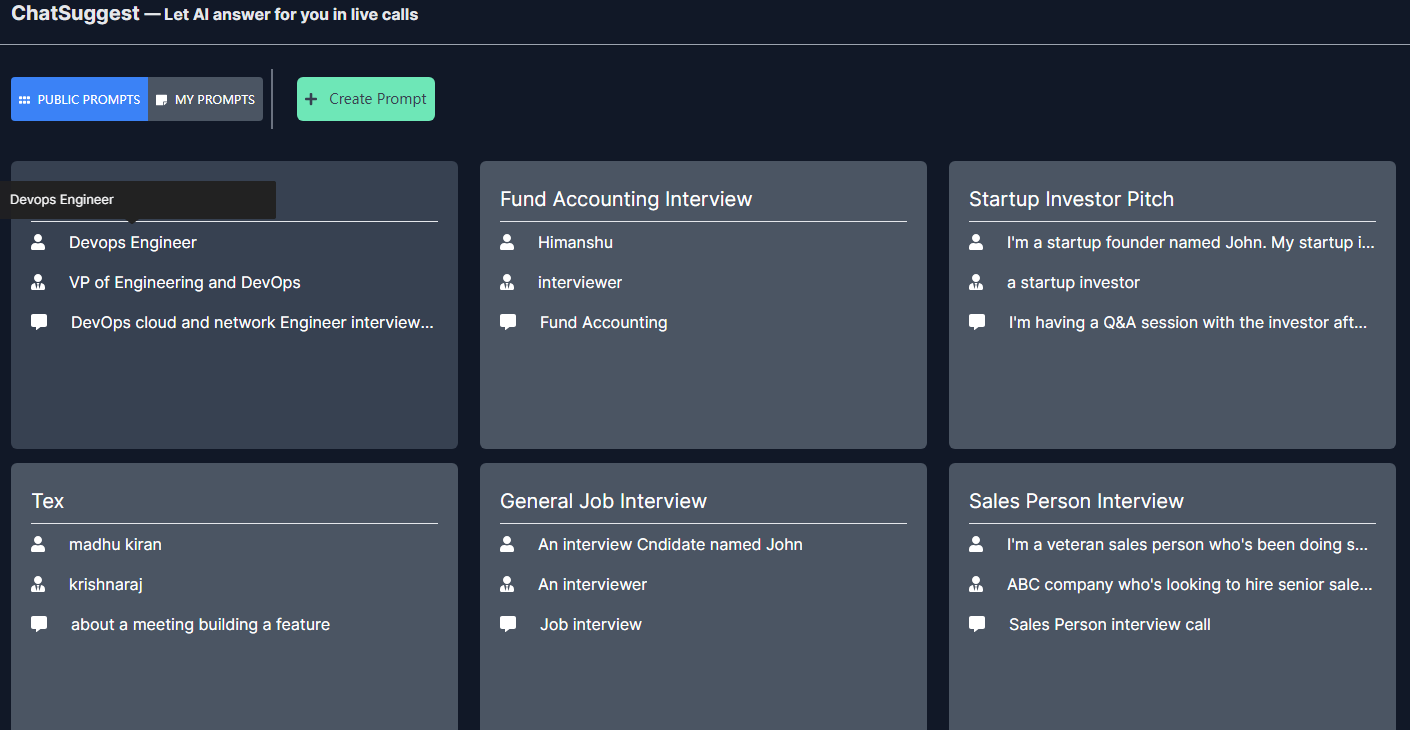Screen dimensions: 1410x730
Task: Click person icon beside Devops Engineer
Action: tap(39, 242)
